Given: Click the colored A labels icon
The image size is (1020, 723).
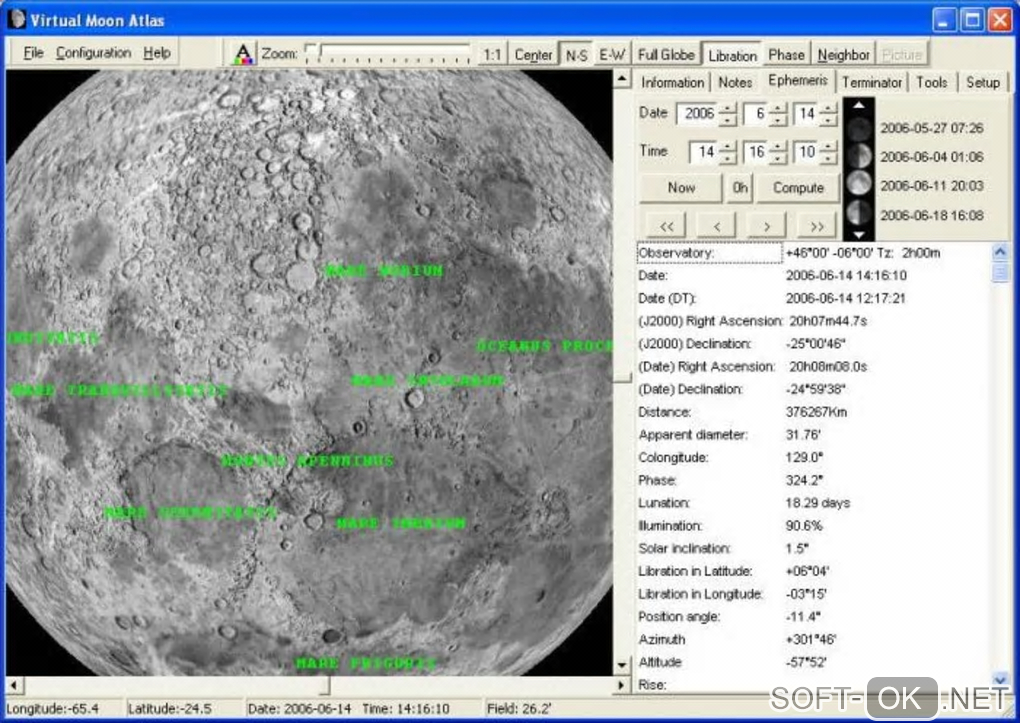Looking at the screenshot, I should pyautogui.click(x=243, y=54).
